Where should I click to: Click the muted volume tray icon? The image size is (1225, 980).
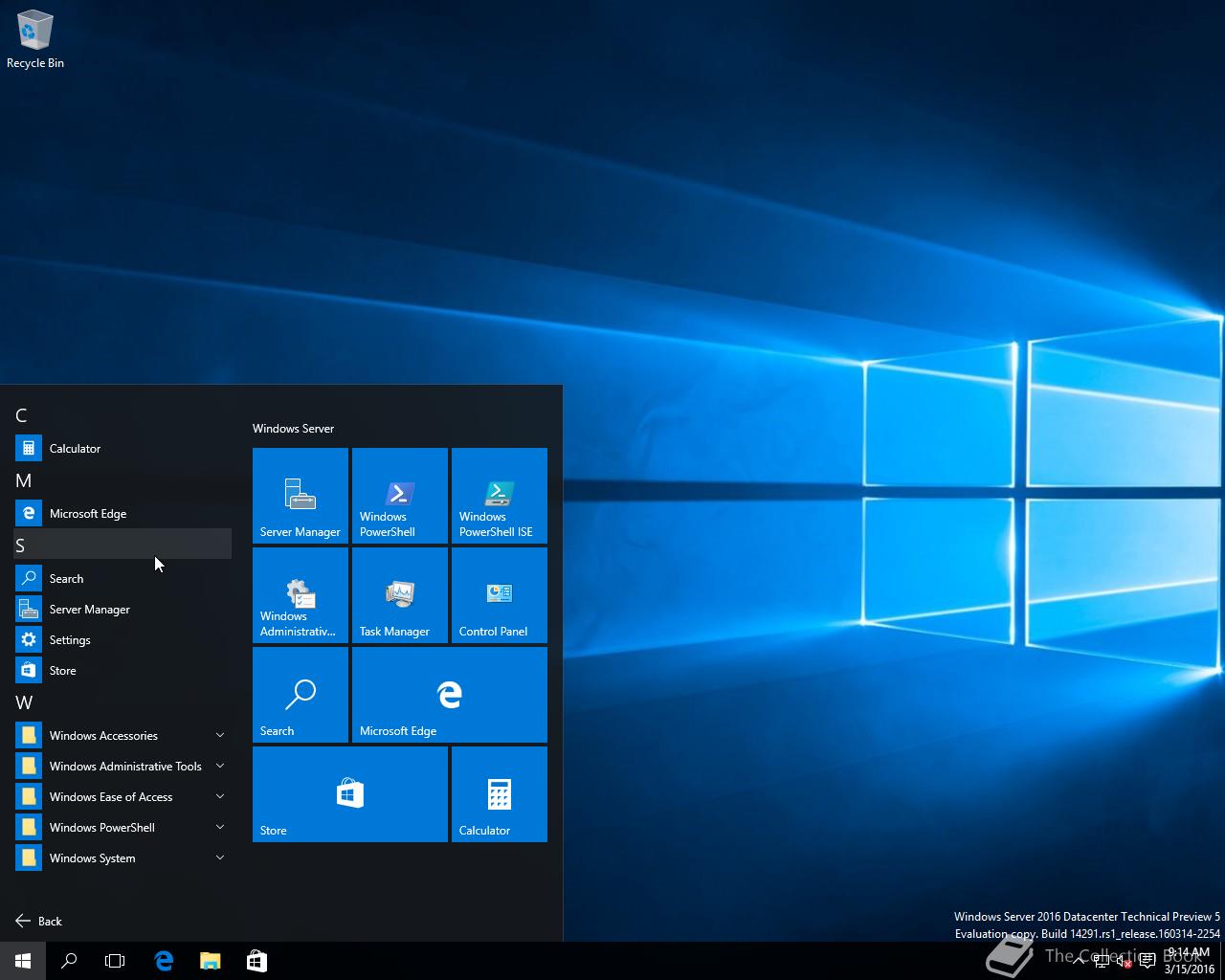[x=1124, y=961]
